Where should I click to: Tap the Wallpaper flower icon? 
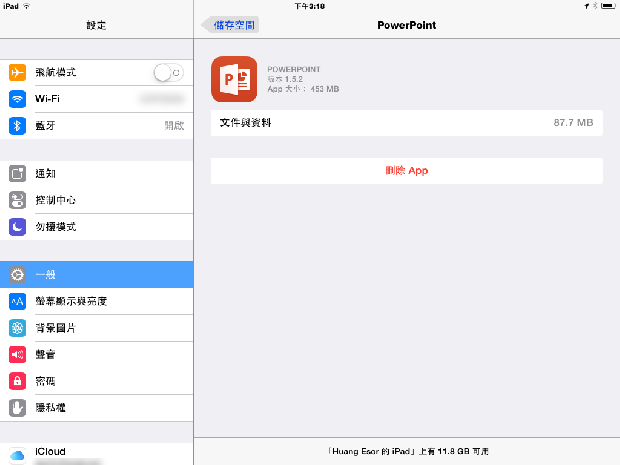click(x=17, y=328)
